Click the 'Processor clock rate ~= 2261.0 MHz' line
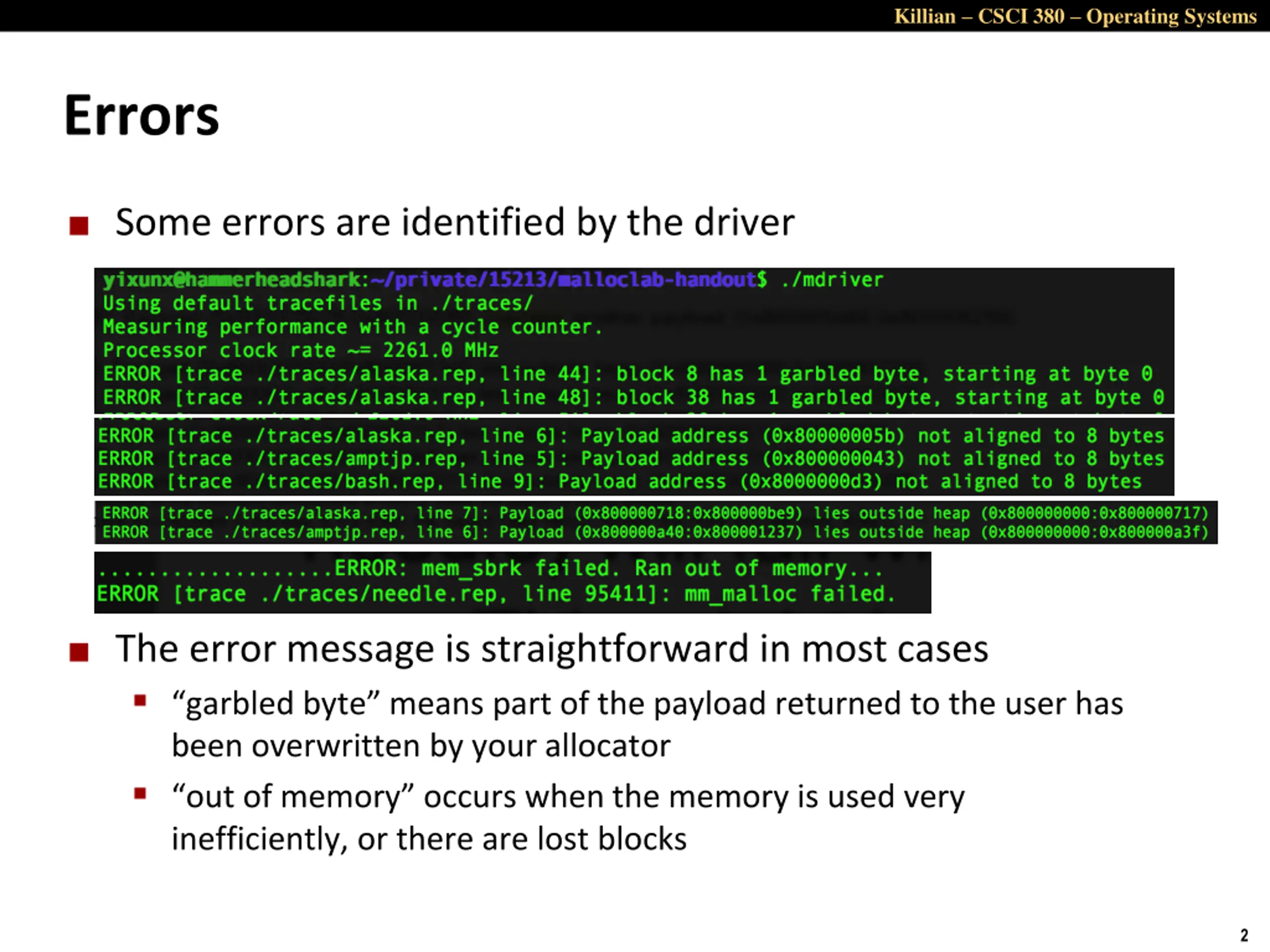The height and width of the screenshot is (952, 1270). pyautogui.click(x=300, y=350)
